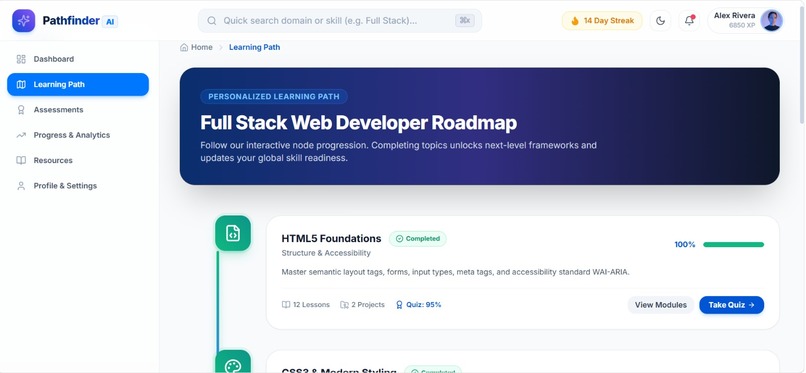Click 12 Lessons text

tap(312, 305)
